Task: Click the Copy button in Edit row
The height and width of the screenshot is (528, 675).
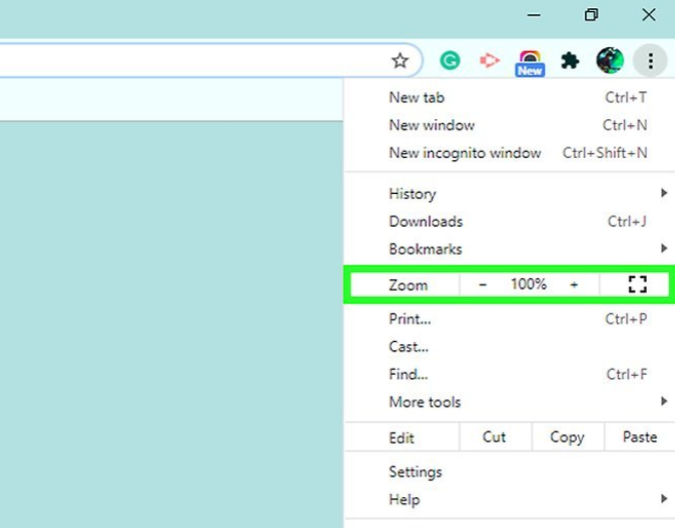Action: coord(567,437)
